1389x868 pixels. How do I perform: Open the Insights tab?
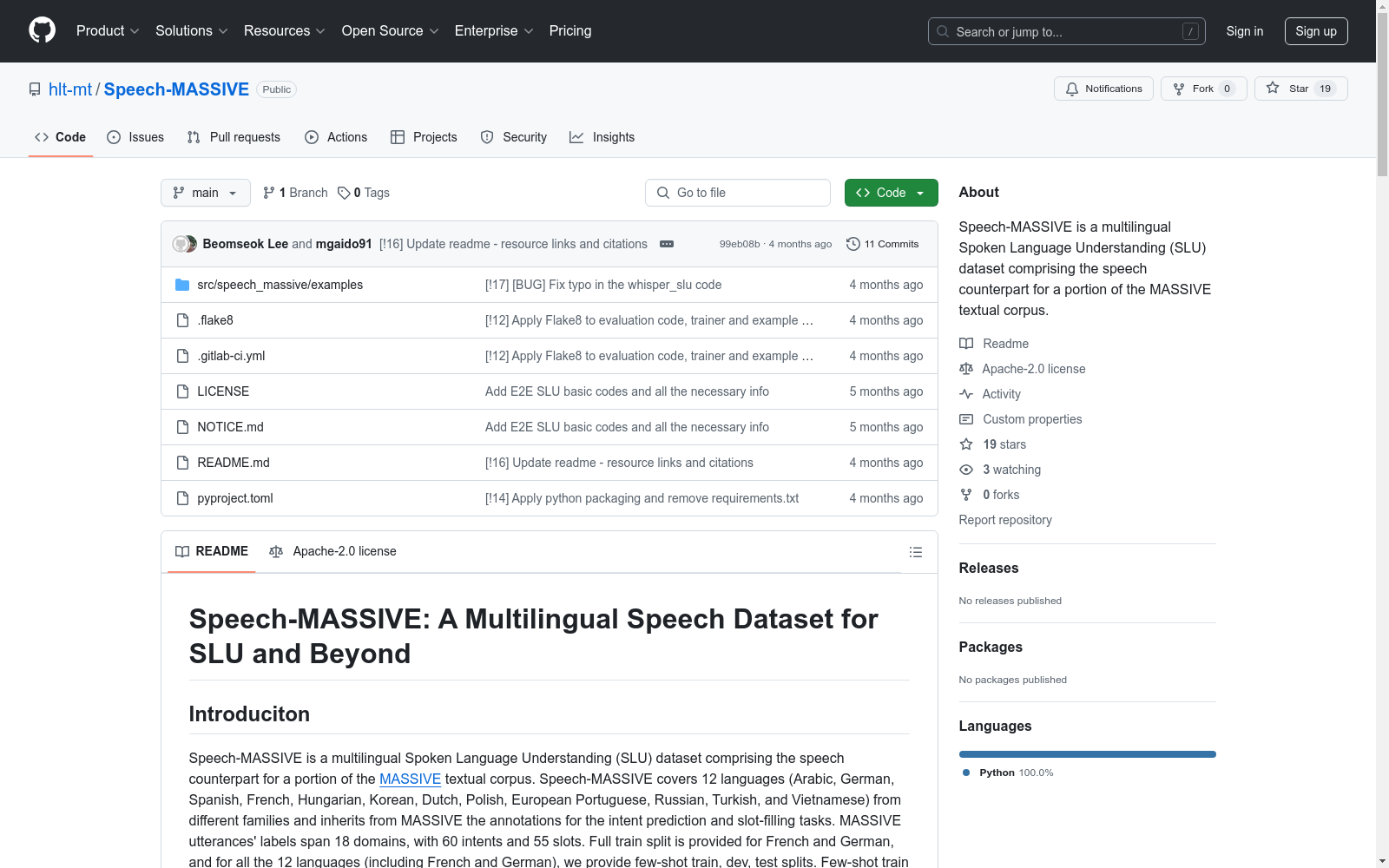pyautogui.click(x=602, y=137)
